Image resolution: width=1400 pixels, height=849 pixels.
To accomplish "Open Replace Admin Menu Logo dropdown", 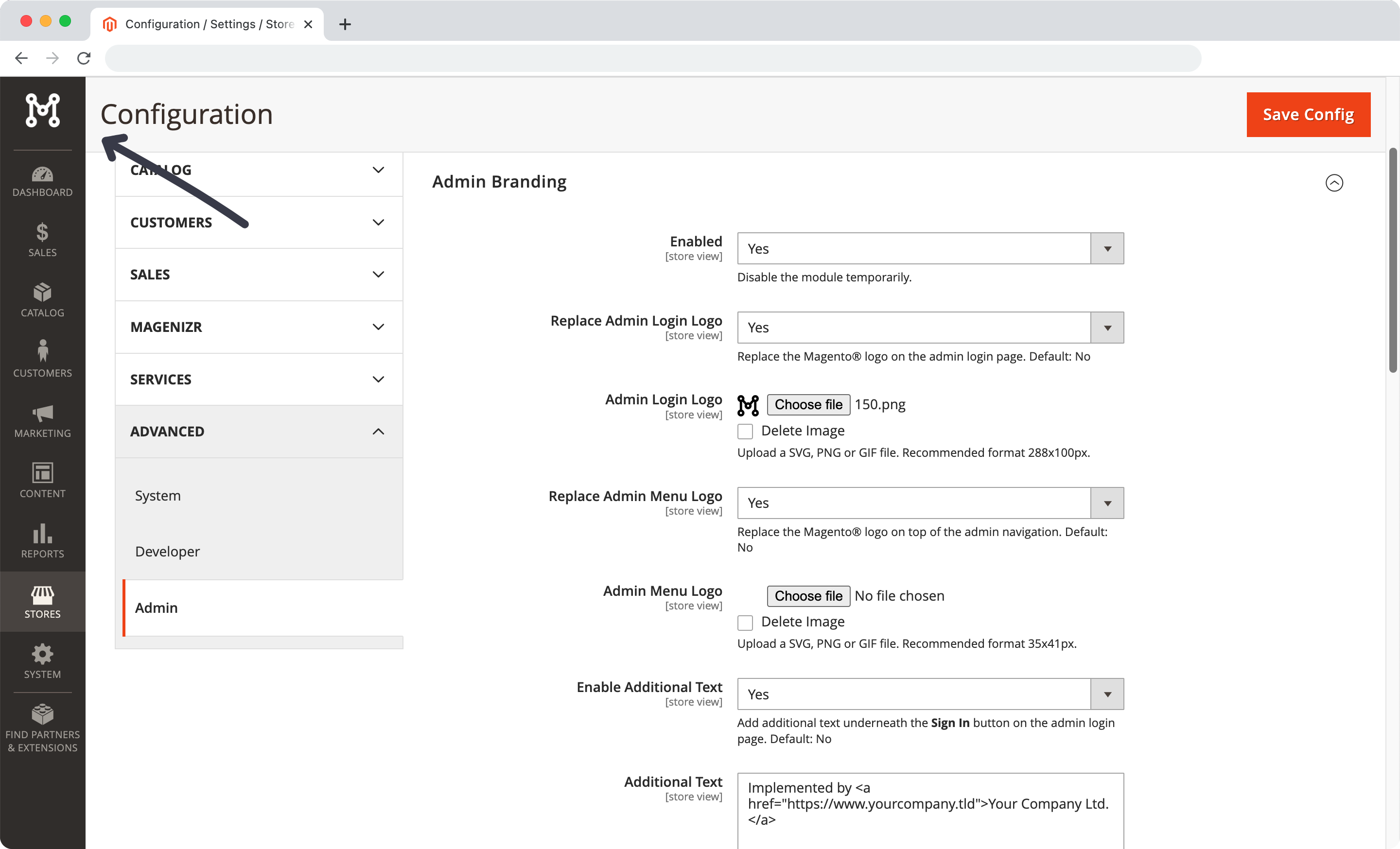I will point(930,503).
